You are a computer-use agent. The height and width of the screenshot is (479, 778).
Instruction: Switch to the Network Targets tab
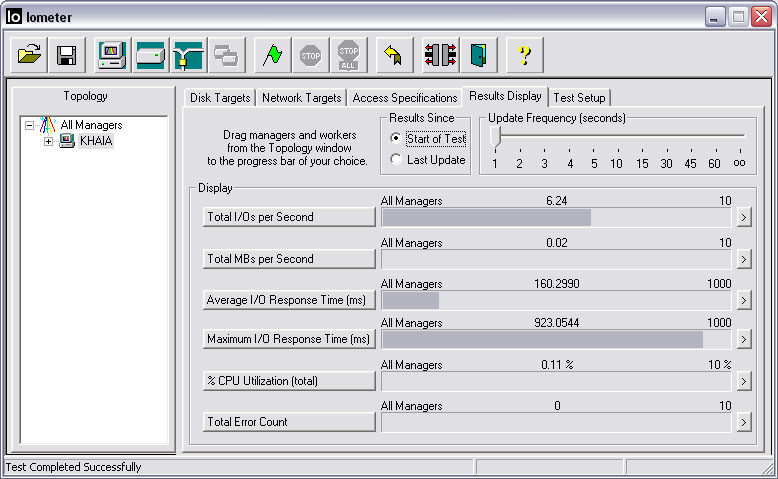(x=302, y=98)
